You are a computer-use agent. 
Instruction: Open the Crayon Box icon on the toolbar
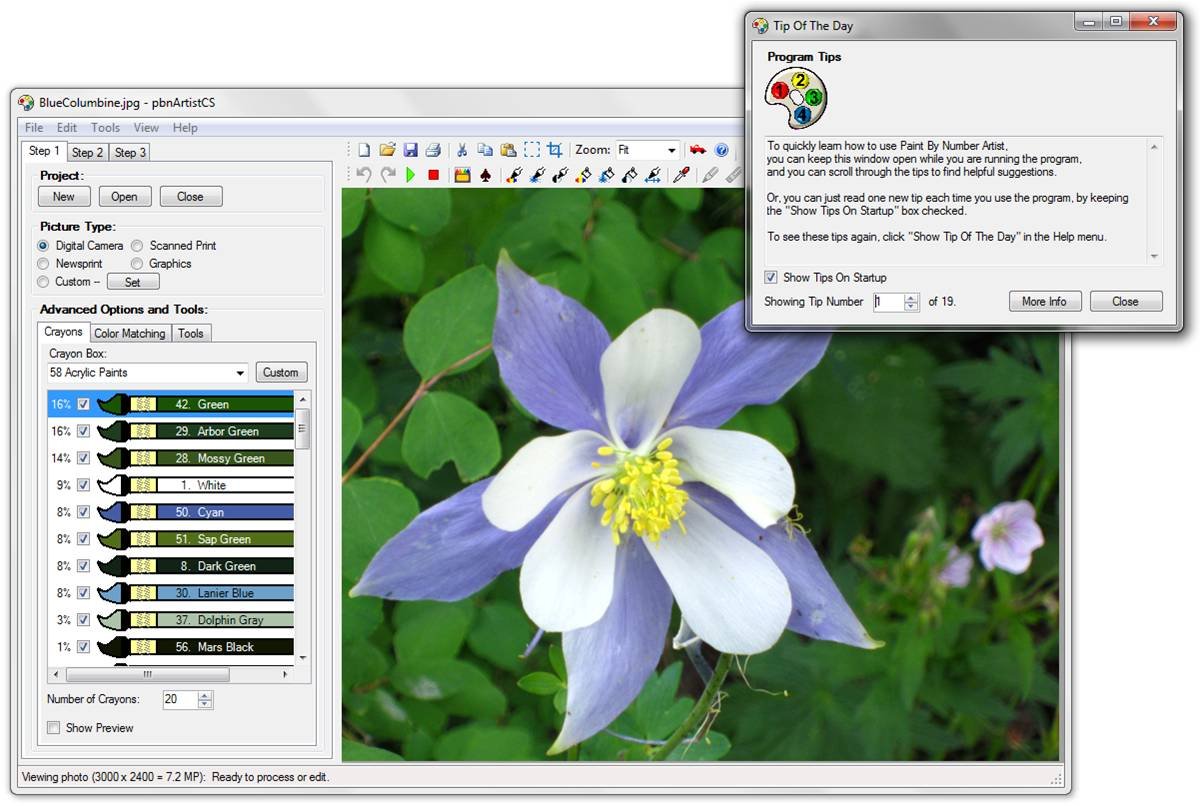(461, 175)
